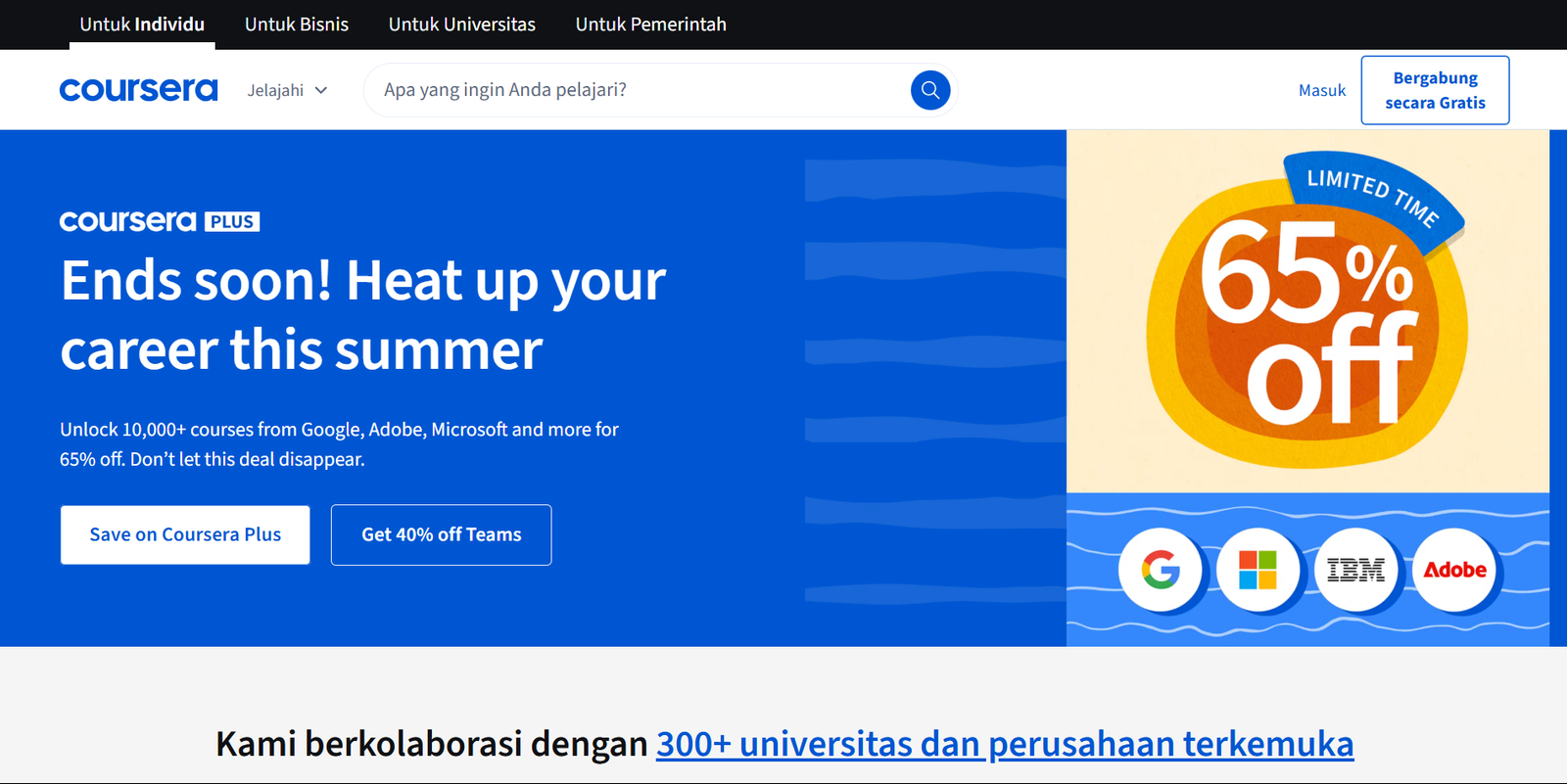Focus the 'Apa yang ingin Anda pelajari?' search field
The image size is (1567, 784).
pos(637,90)
